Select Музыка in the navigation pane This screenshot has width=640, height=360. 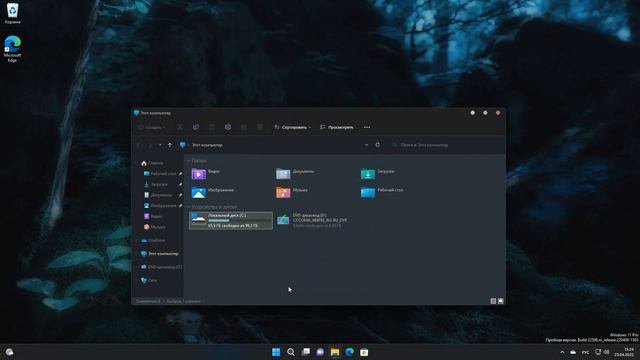pyautogui.click(x=155, y=227)
